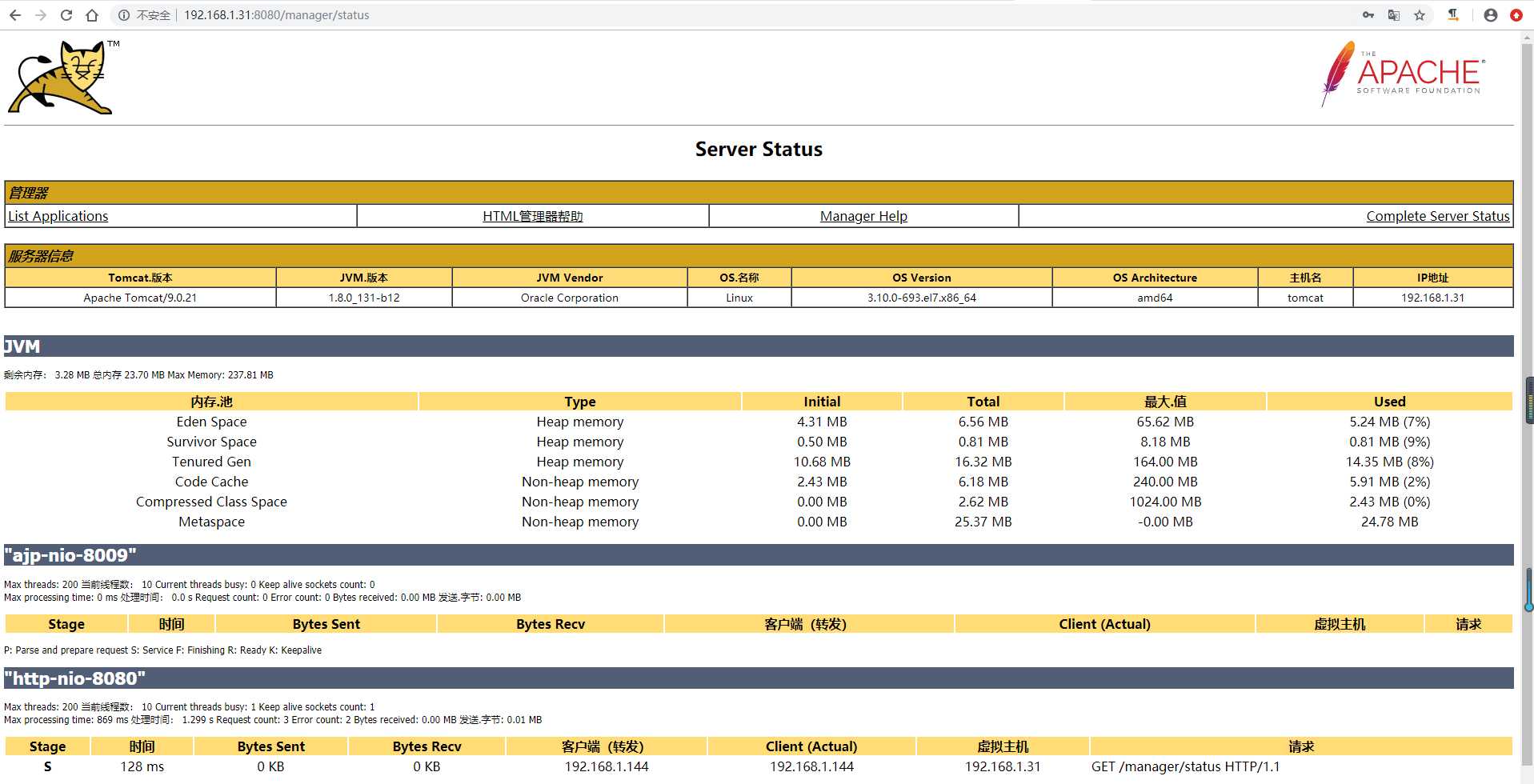Click the extension icon beside the star
Screen dimensions: 1534x784
tap(1453, 15)
